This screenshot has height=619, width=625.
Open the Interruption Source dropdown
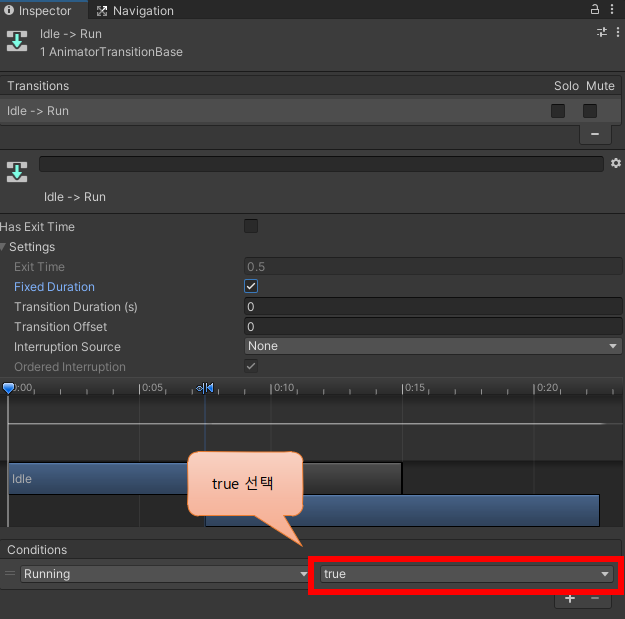433,346
